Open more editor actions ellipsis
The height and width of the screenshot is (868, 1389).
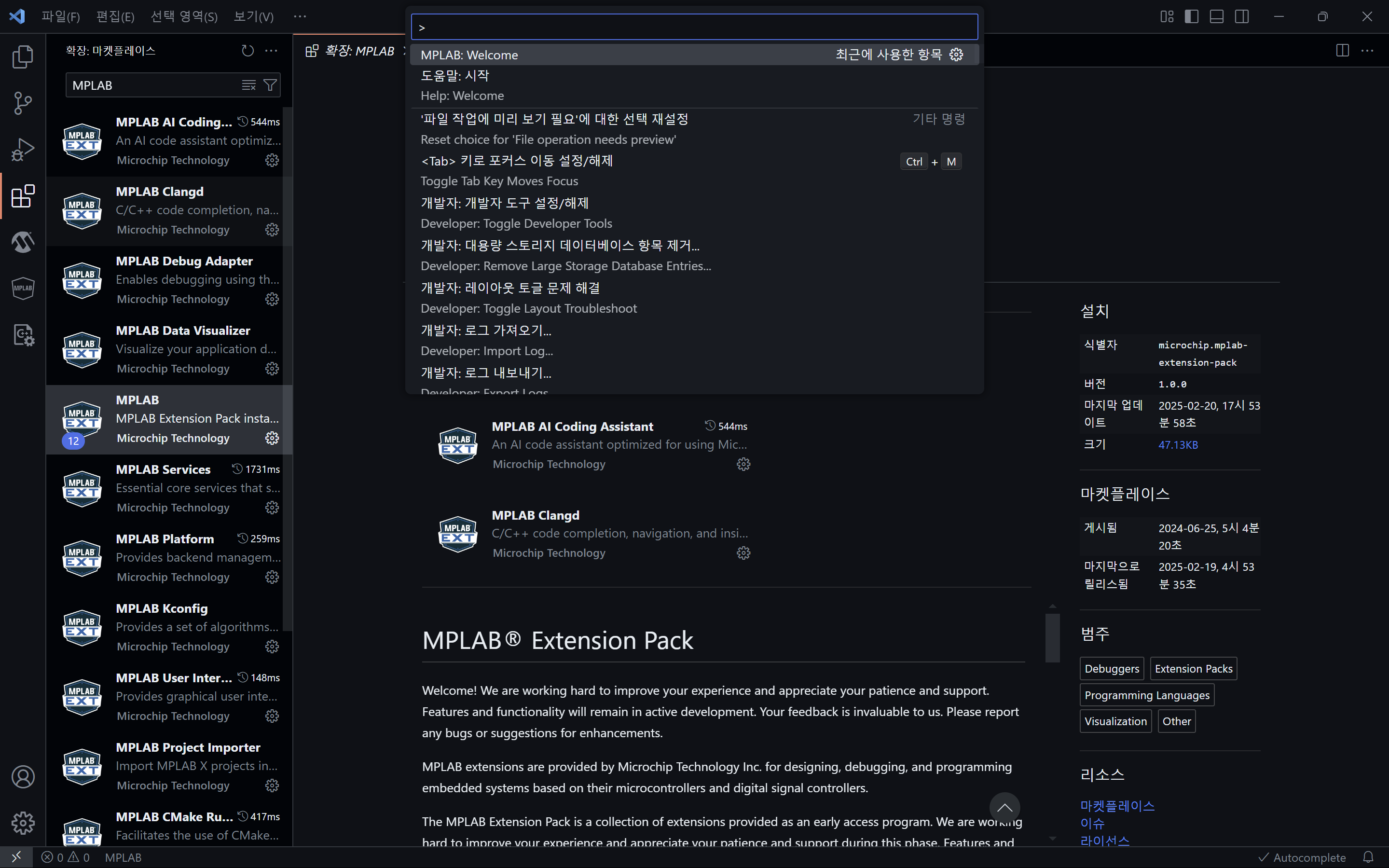tap(1368, 51)
